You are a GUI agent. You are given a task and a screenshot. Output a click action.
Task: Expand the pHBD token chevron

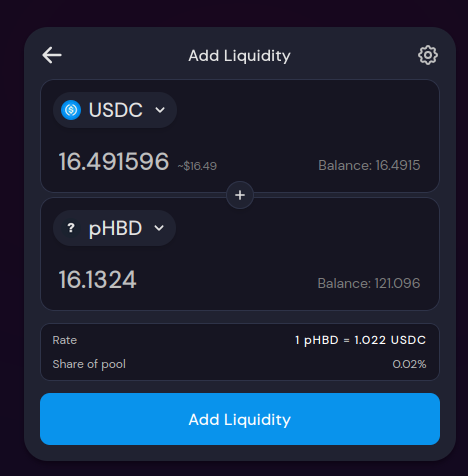coord(159,228)
